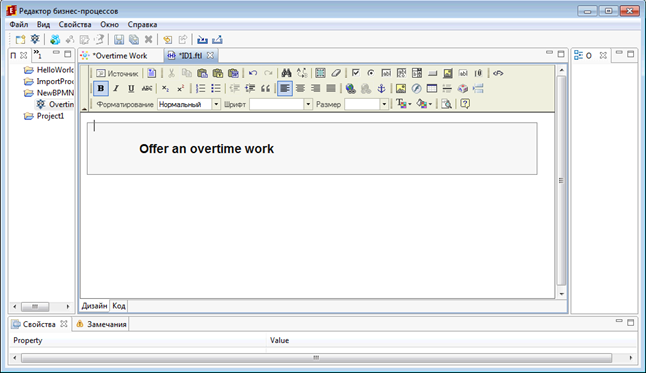Insert a table
Viewport: 646px width, 373px height.
click(x=432, y=89)
